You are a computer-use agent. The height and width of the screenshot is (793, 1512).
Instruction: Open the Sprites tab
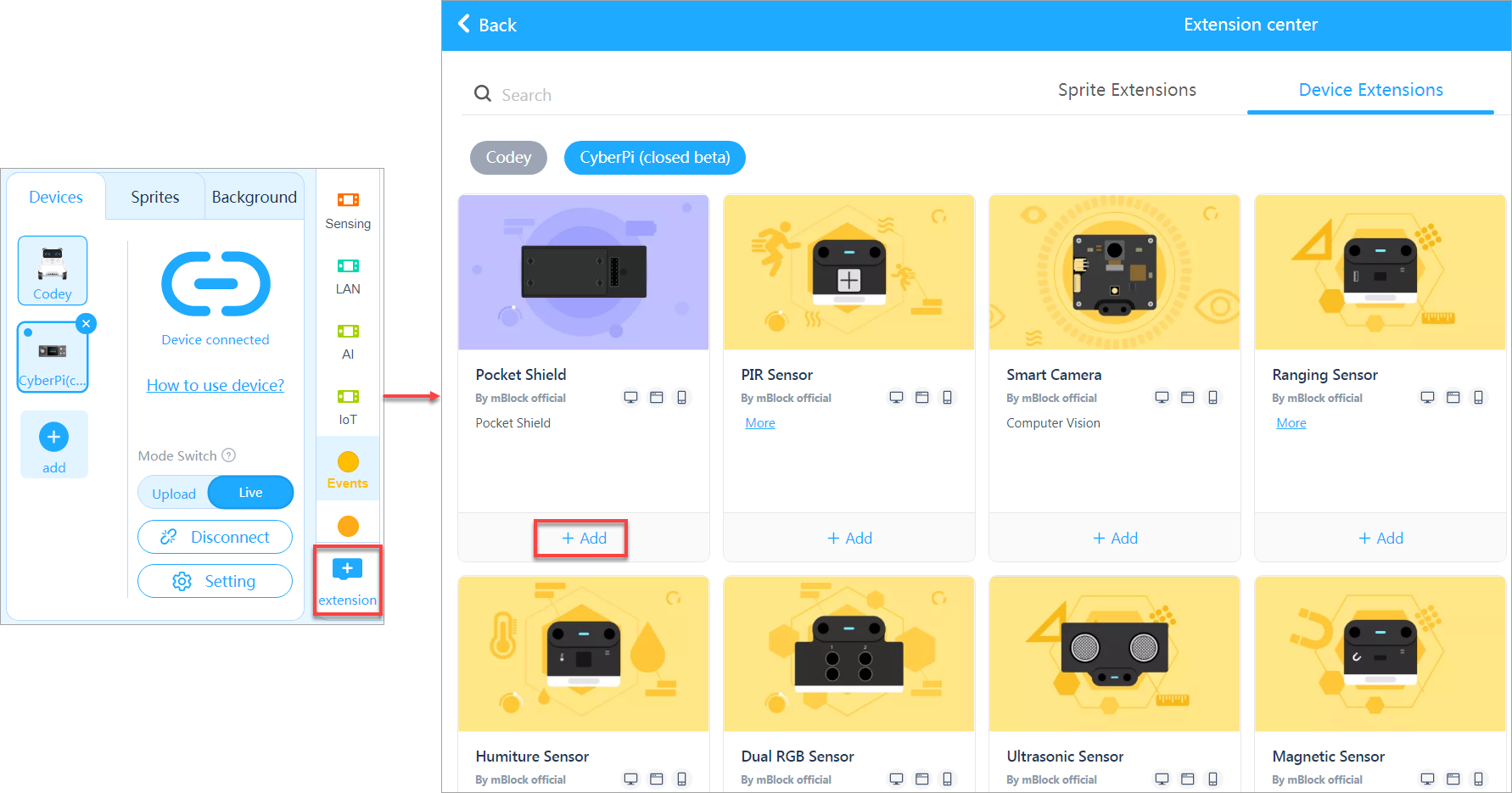coord(154,197)
